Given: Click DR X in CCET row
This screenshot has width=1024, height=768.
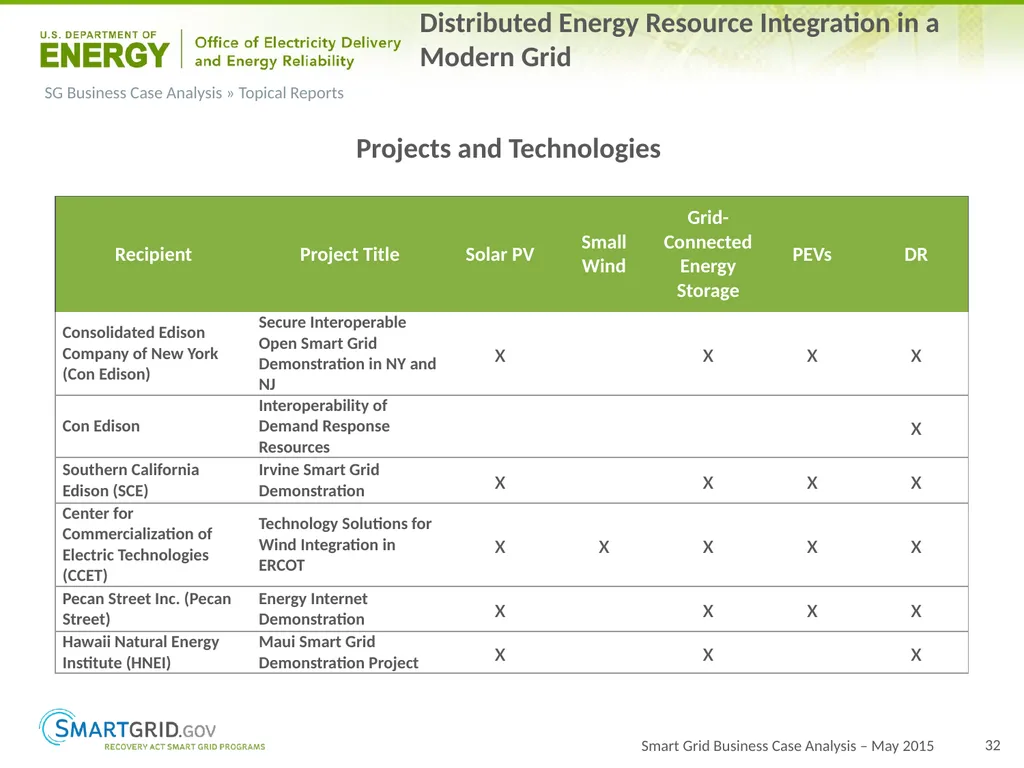Looking at the screenshot, I should (x=916, y=547).
